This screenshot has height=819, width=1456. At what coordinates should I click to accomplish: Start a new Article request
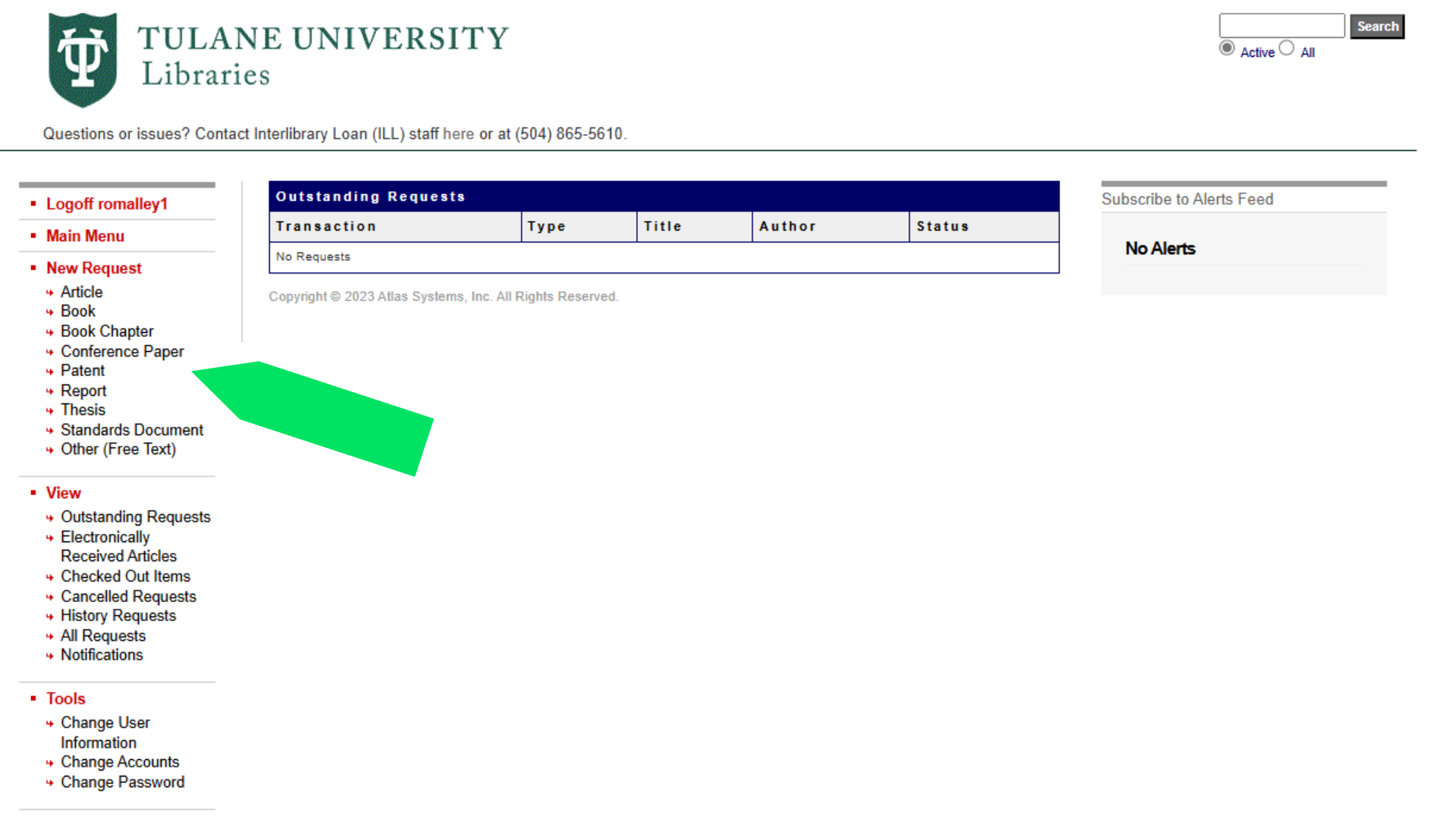[81, 291]
